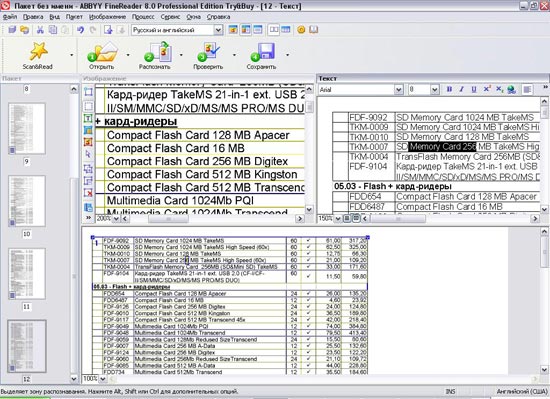Expand the Scan&Read dropdown arrow
The image size is (550, 399).
click(72, 55)
